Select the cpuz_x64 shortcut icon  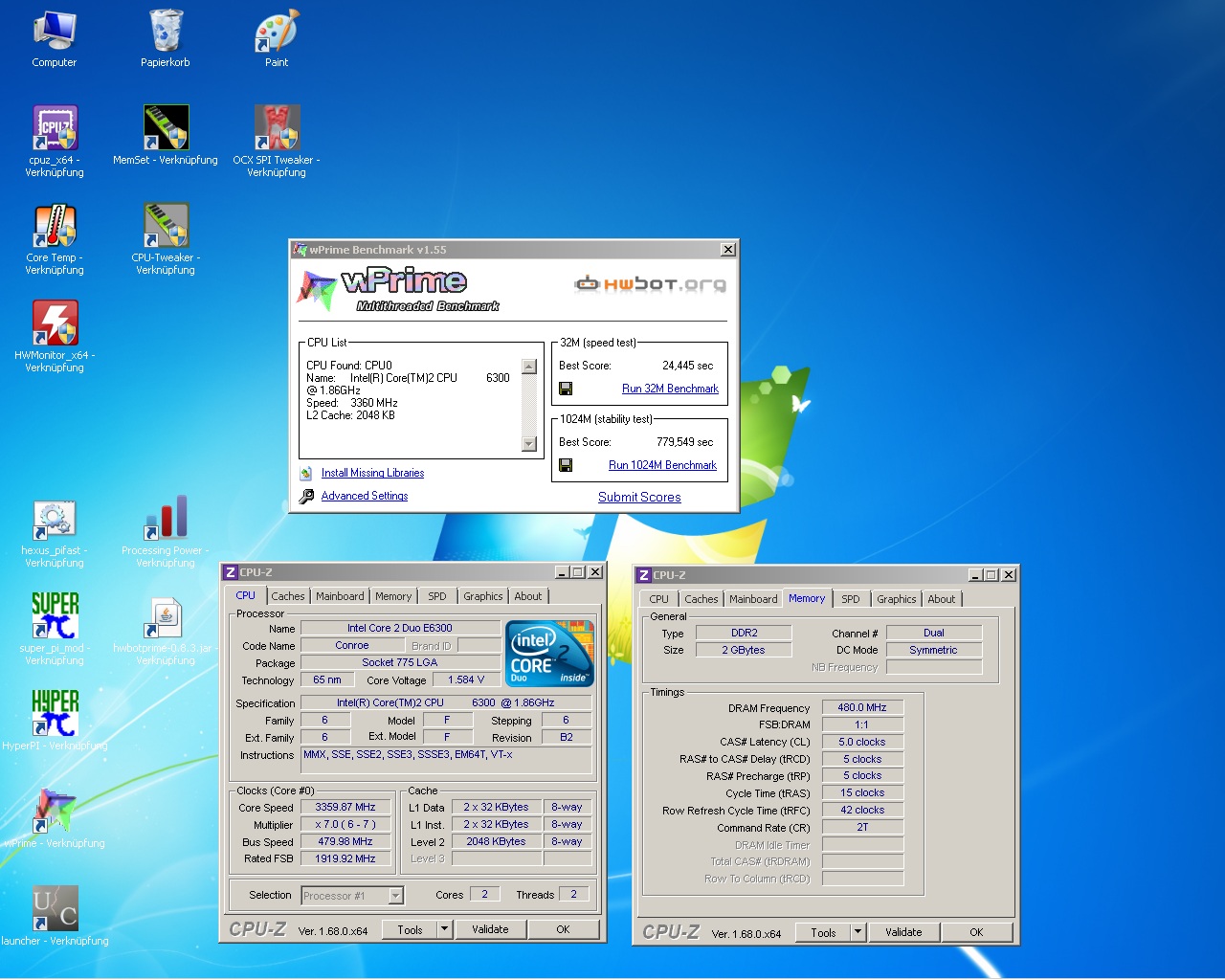(55, 128)
